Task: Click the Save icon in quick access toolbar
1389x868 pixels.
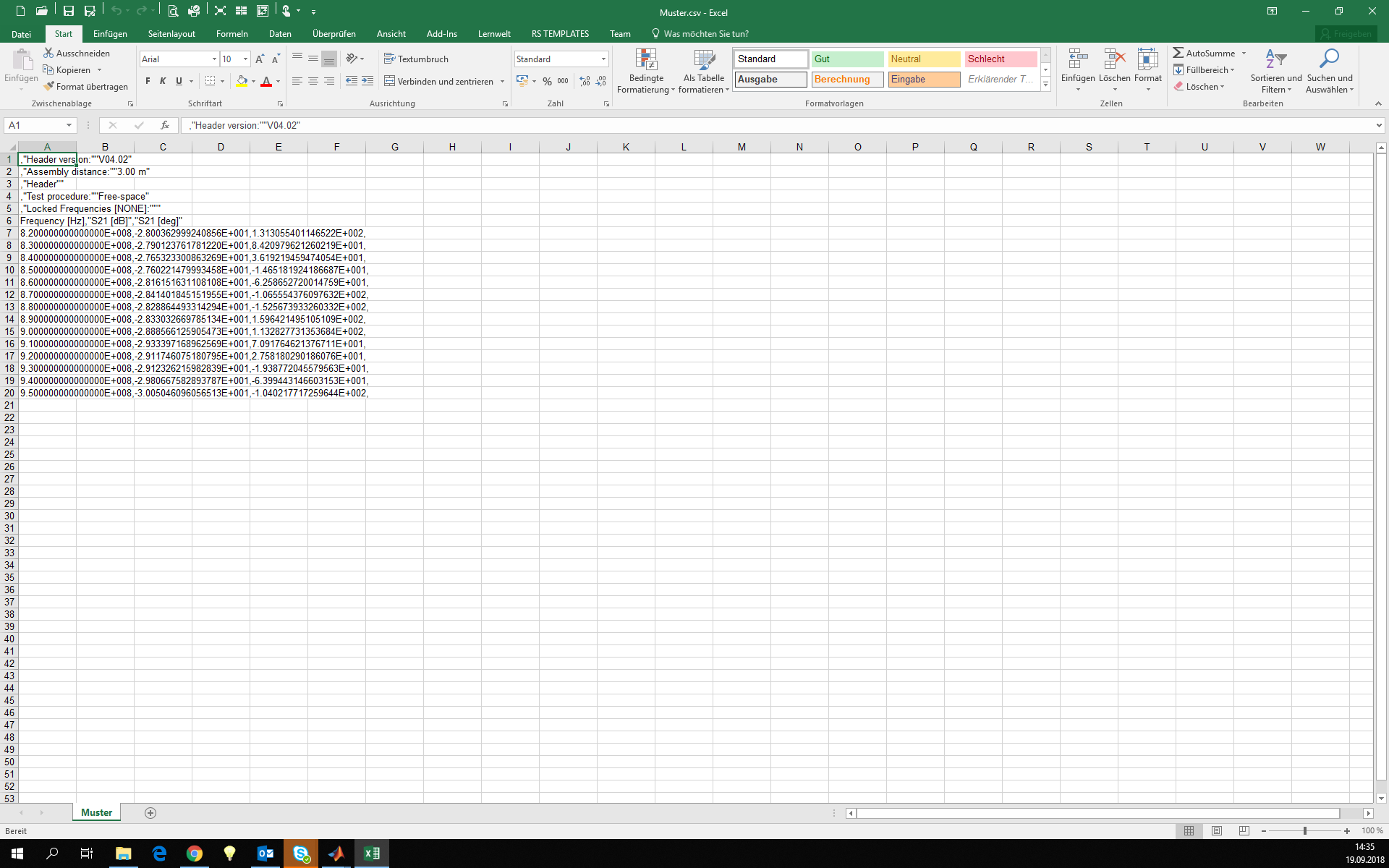Action: pyautogui.click(x=68, y=11)
